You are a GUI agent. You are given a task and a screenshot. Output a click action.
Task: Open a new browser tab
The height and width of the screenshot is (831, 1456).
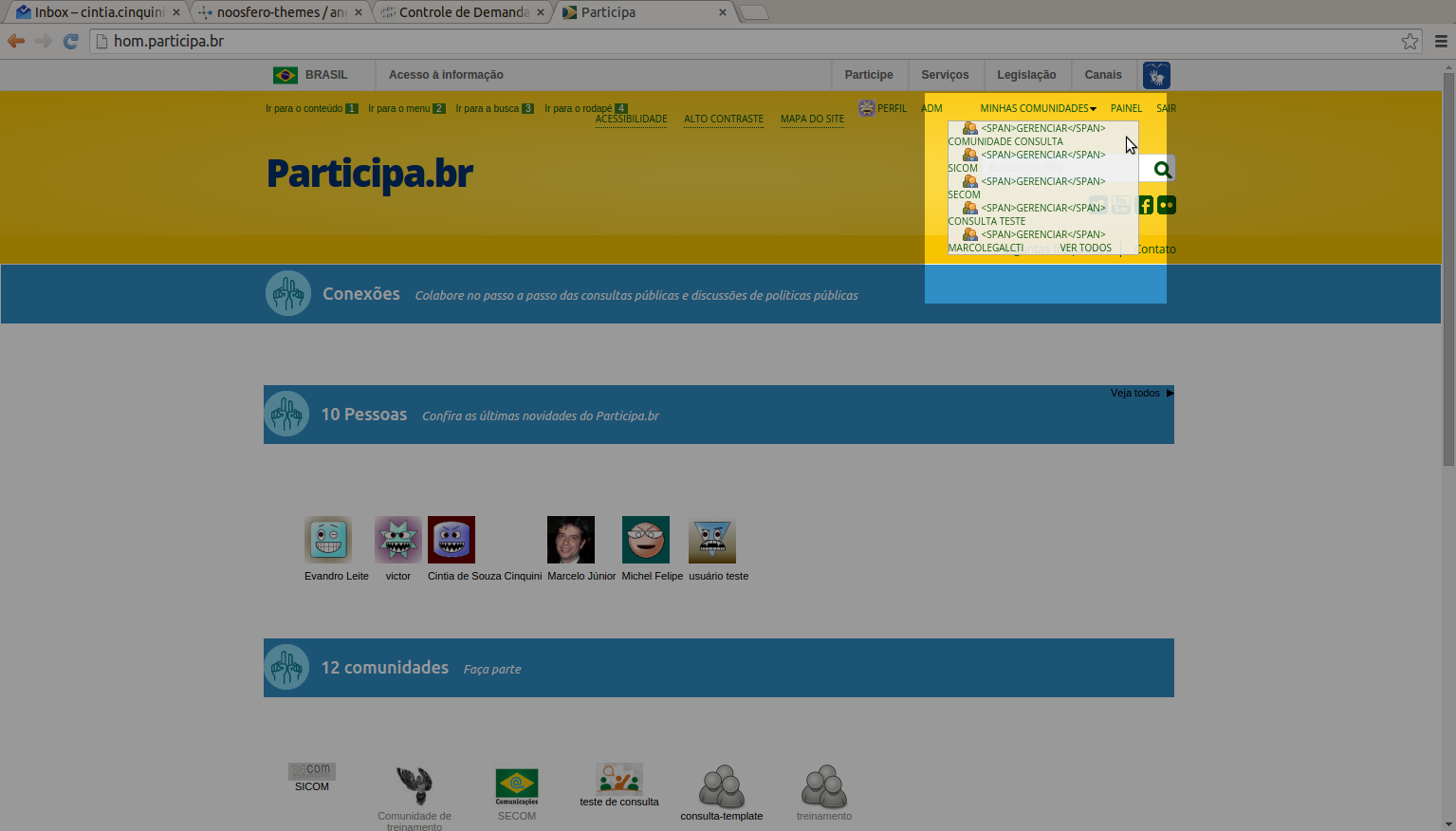(x=753, y=12)
